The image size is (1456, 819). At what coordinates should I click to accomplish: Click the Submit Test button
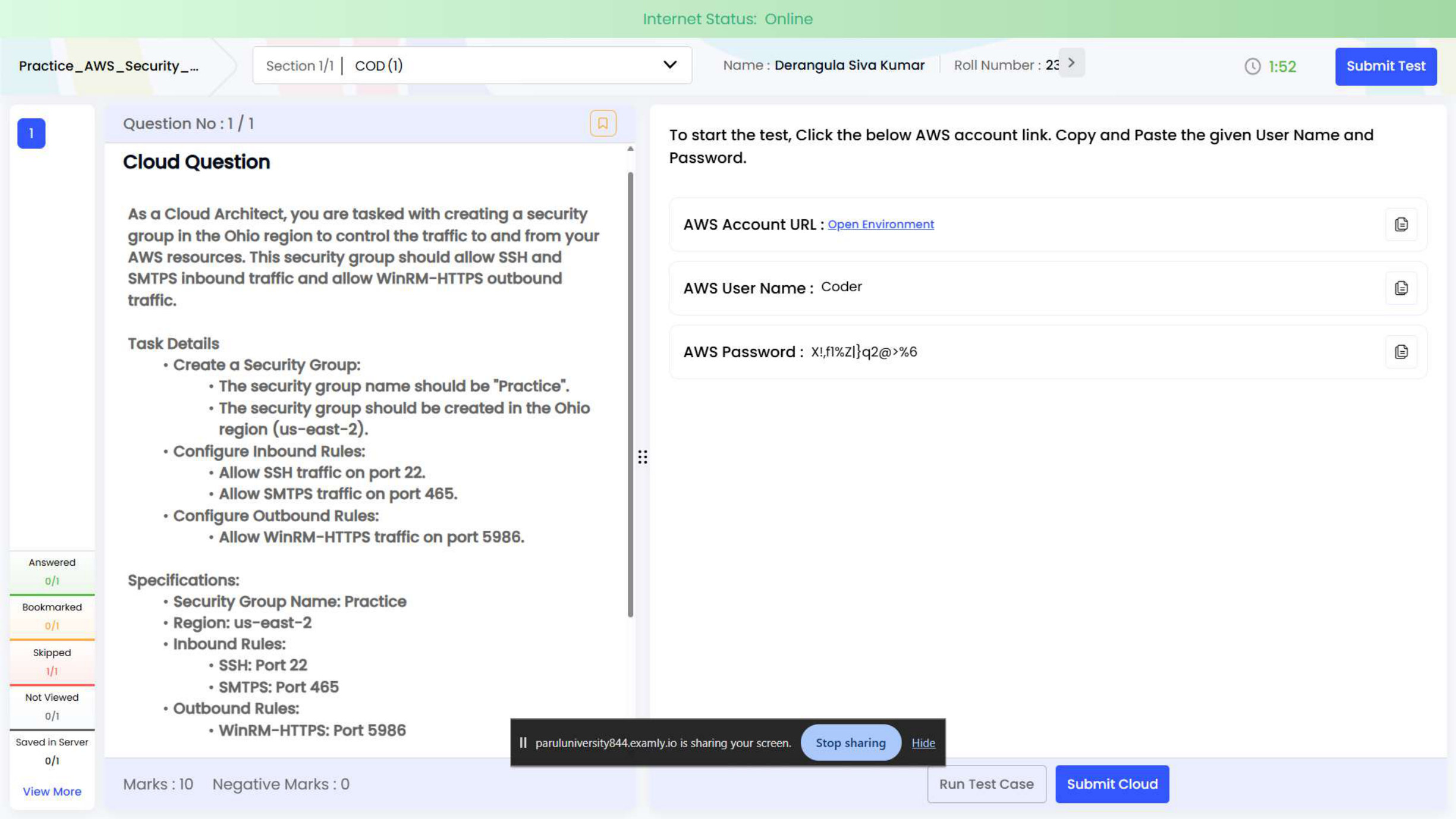(1385, 66)
